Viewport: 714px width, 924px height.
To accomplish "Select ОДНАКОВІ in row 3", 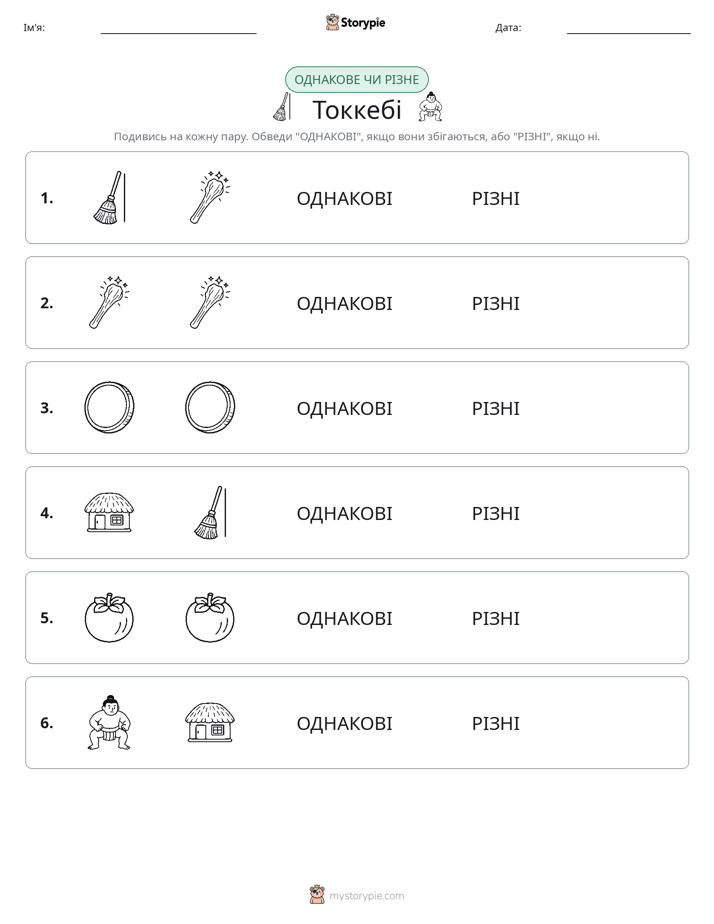I will coord(344,408).
